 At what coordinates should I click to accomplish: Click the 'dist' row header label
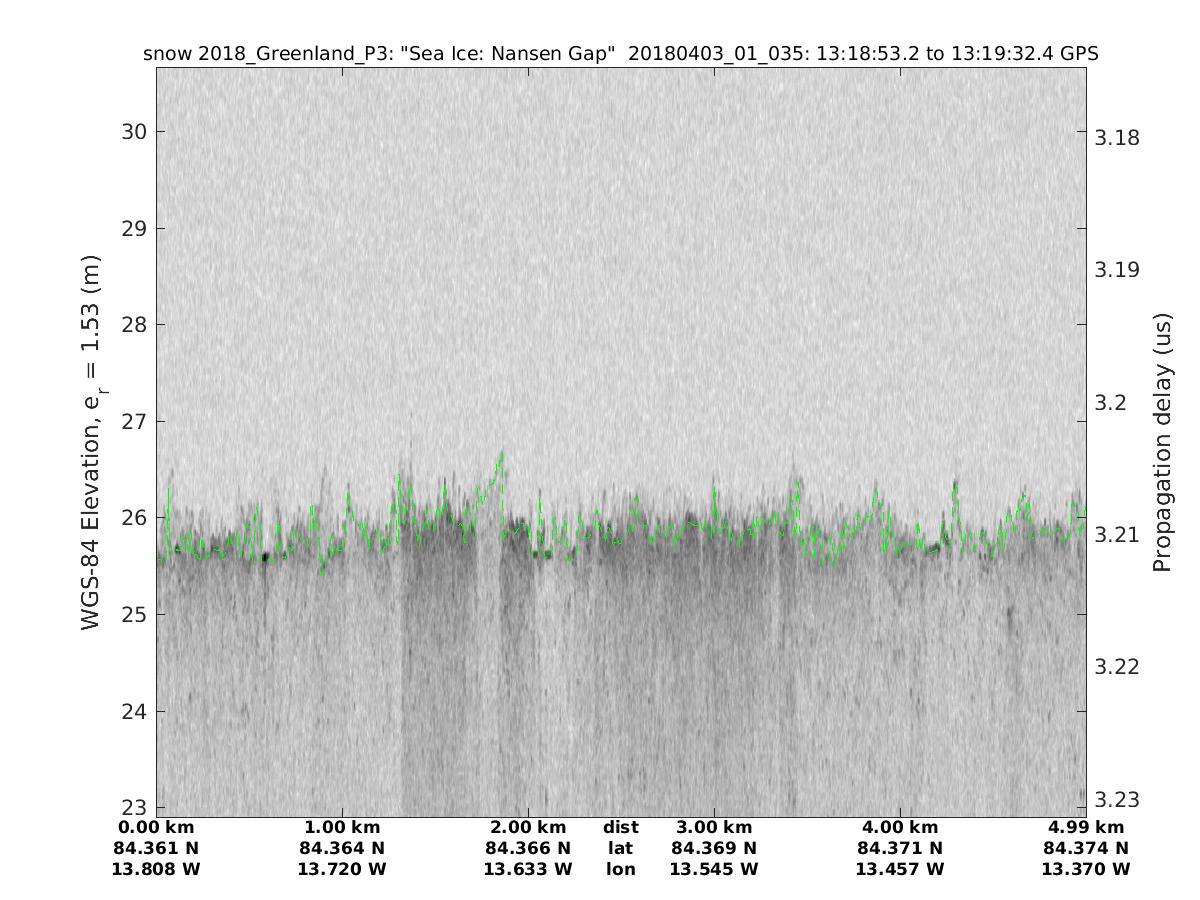pyautogui.click(x=621, y=827)
